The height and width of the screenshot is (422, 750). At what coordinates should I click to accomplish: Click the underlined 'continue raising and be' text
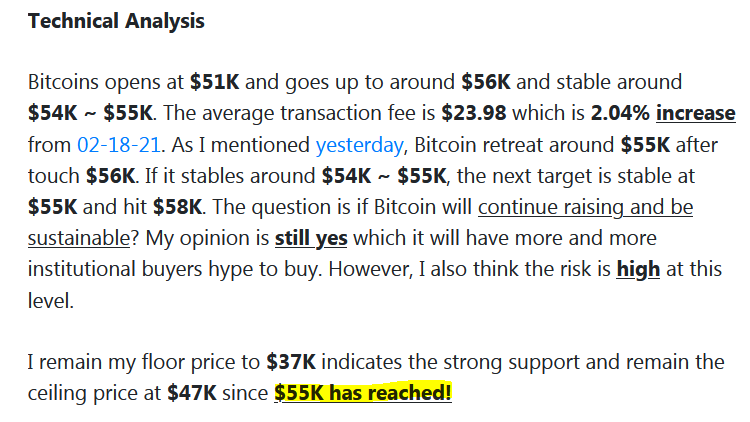pos(585,207)
